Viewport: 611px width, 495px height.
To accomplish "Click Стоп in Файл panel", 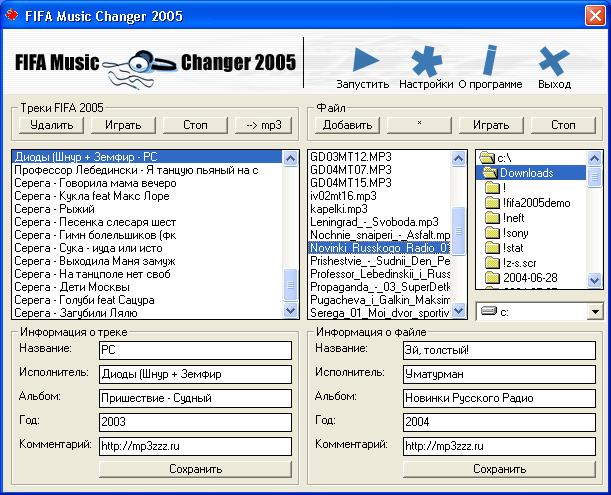I will click(x=563, y=125).
